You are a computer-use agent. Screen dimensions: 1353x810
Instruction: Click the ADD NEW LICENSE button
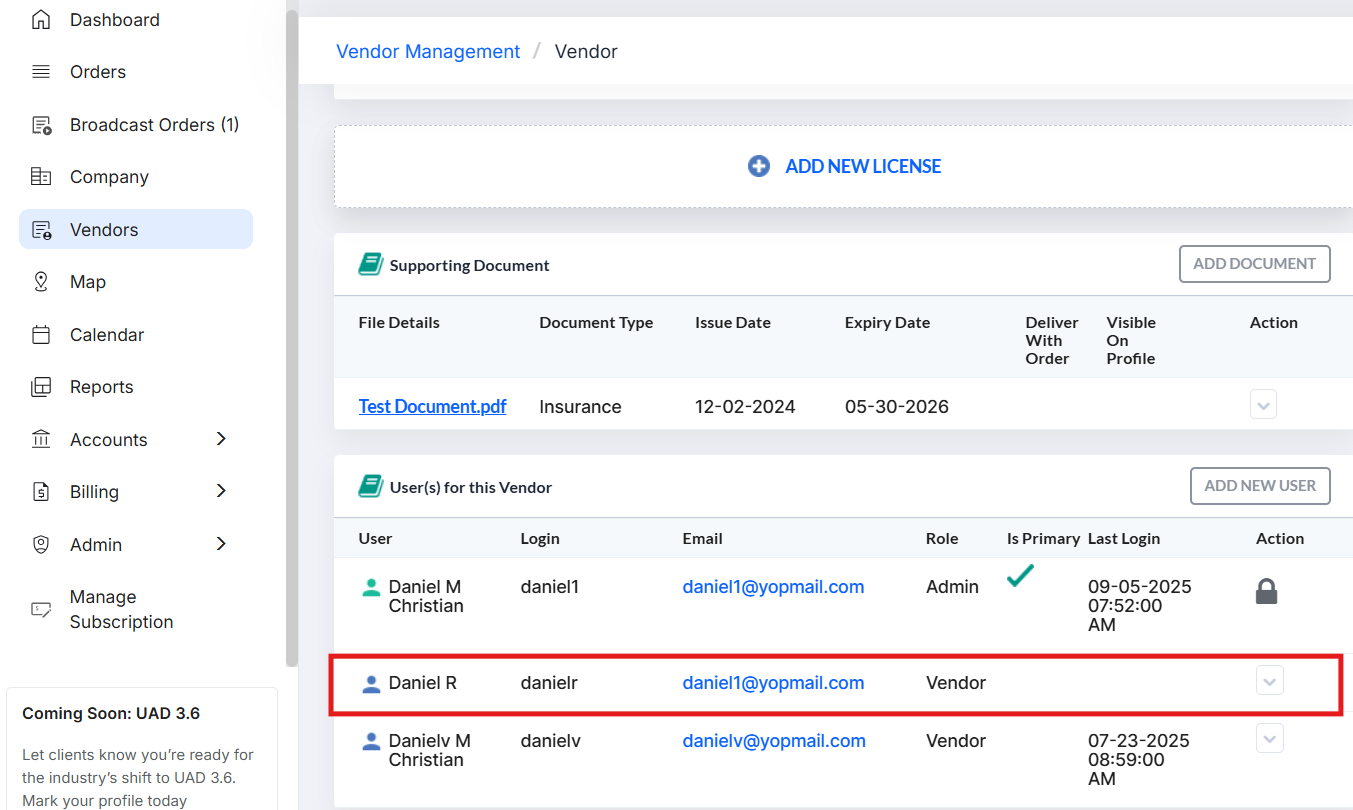(x=845, y=166)
